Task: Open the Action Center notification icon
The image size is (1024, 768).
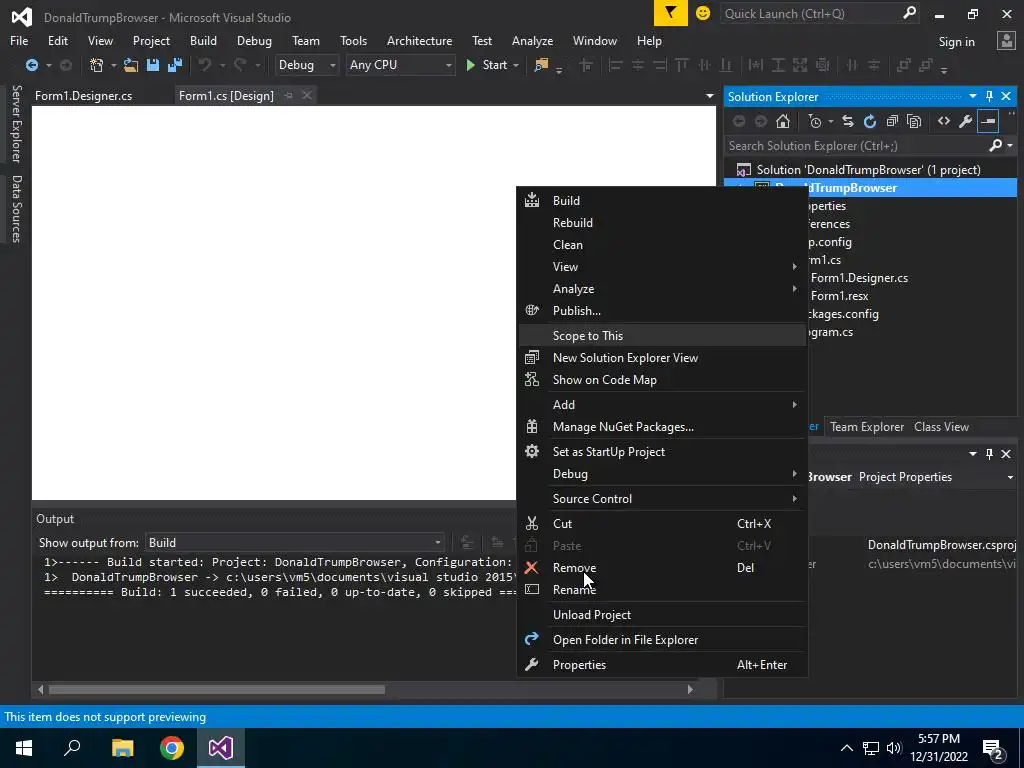Action: (x=993, y=748)
